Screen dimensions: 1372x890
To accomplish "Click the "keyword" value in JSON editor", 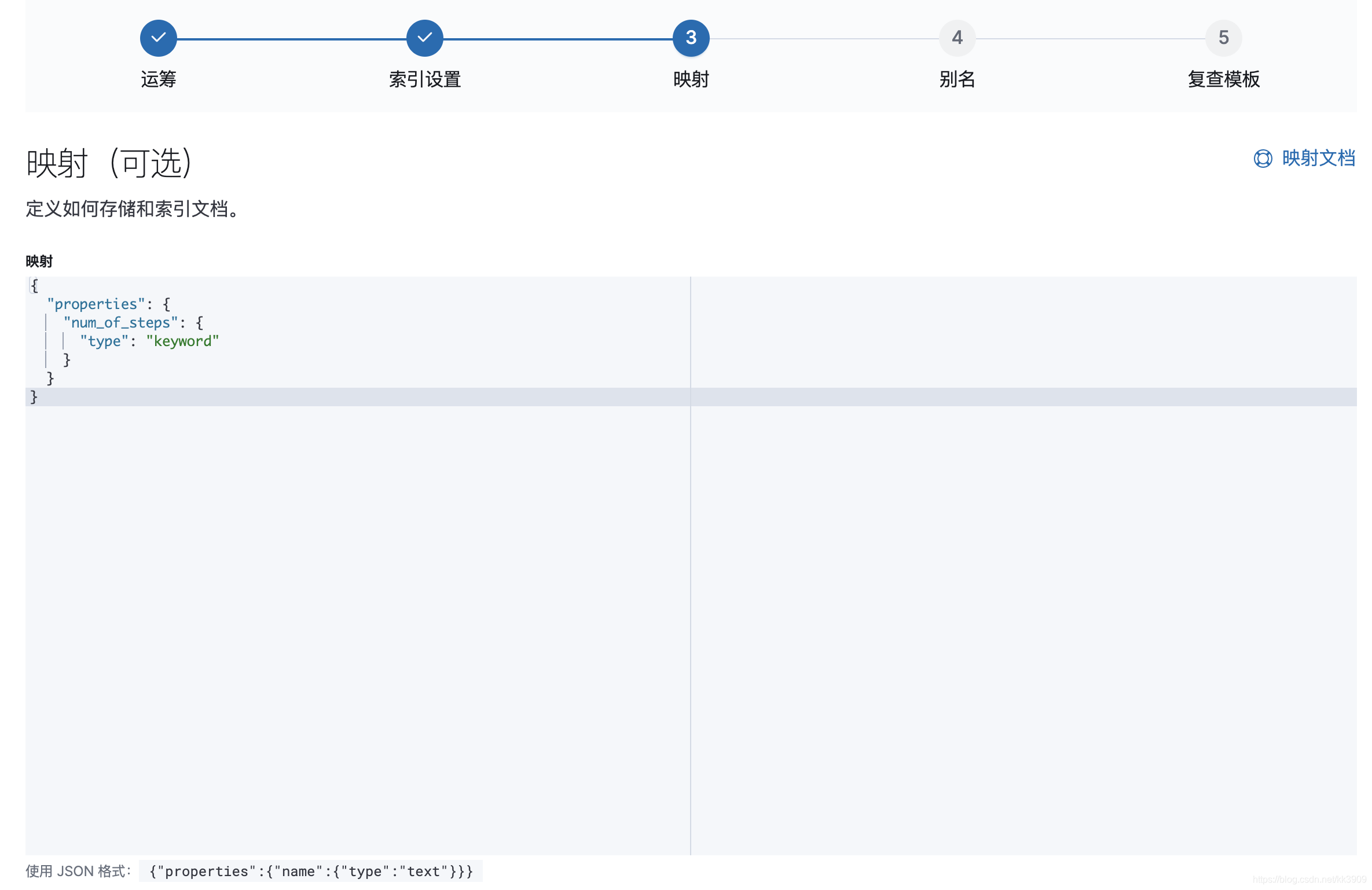I will (182, 341).
